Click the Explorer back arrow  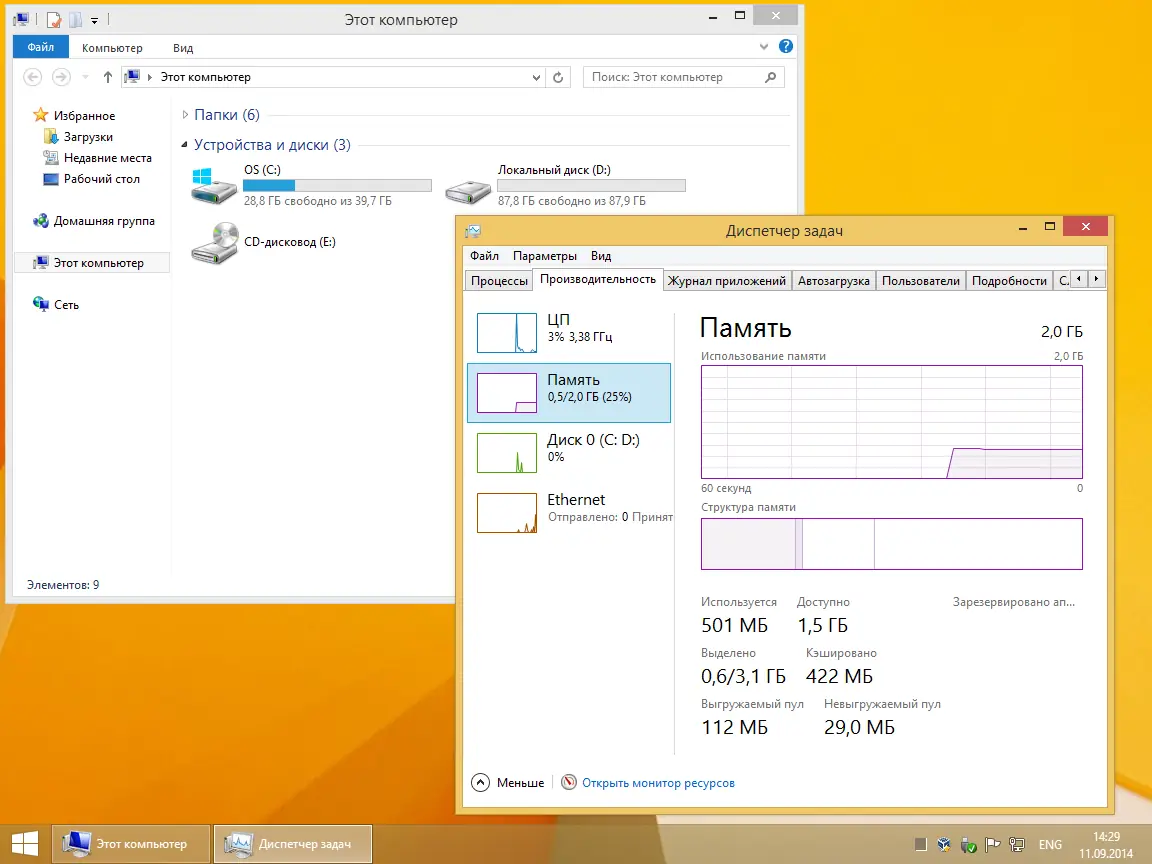(x=32, y=76)
